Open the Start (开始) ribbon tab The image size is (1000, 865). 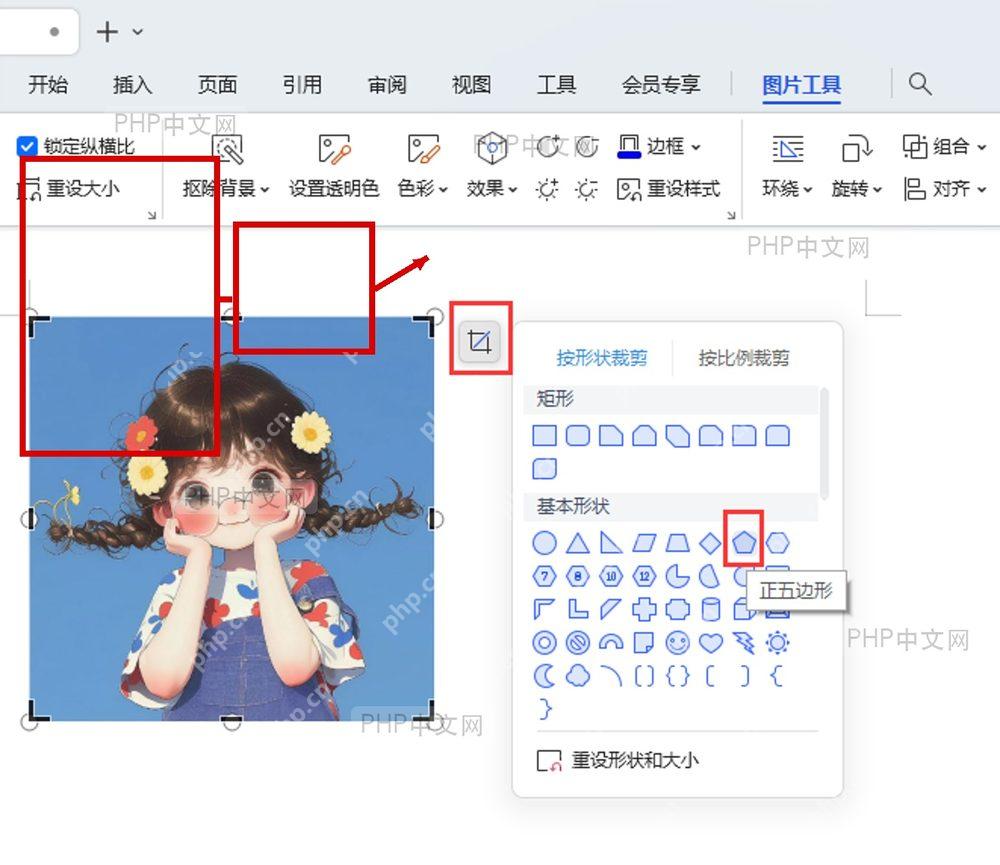tap(48, 84)
